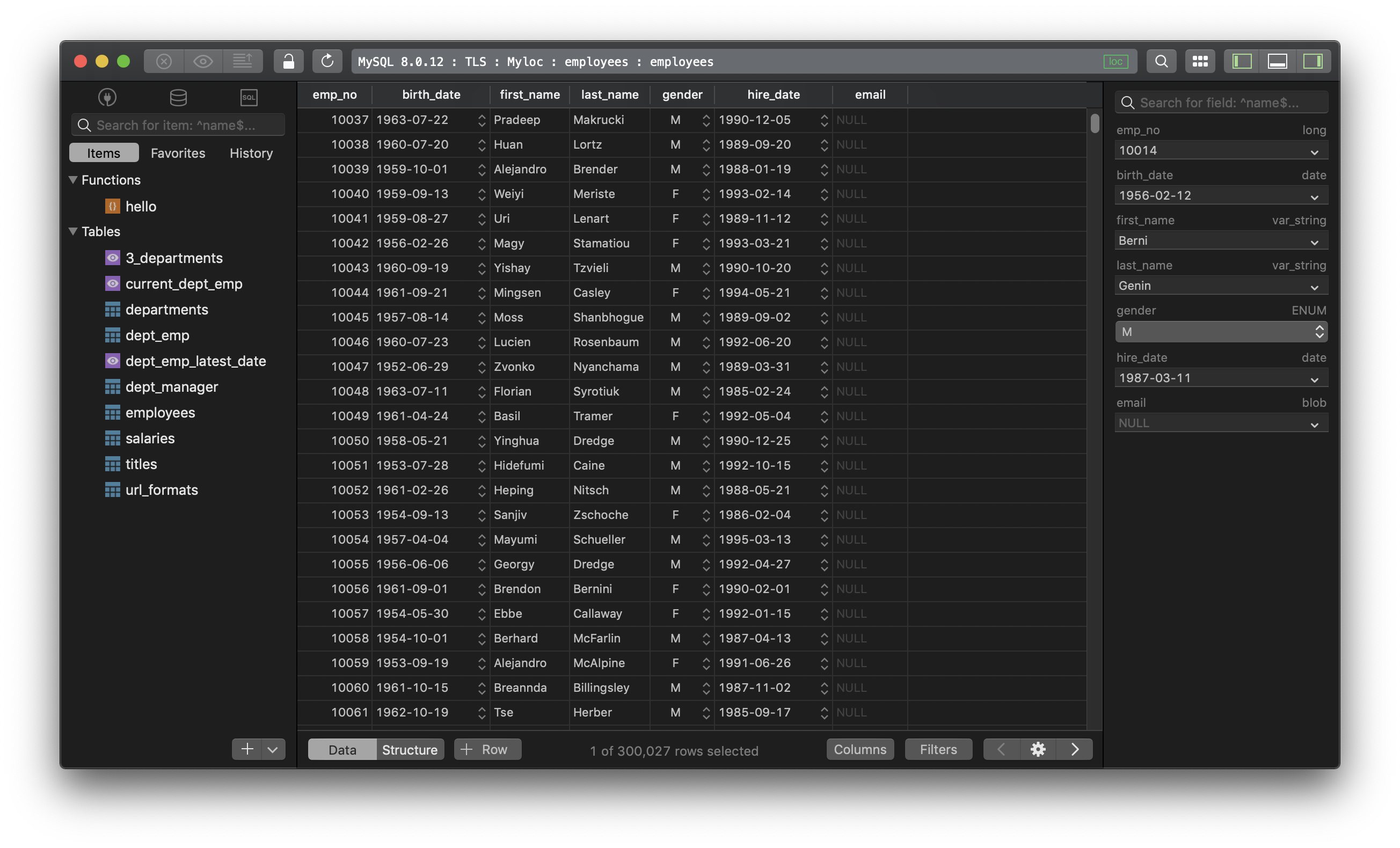This screenshot has height=848, width=1400.
Task: Click the database cylinder icon in sidebar
Action: (178, 98)
